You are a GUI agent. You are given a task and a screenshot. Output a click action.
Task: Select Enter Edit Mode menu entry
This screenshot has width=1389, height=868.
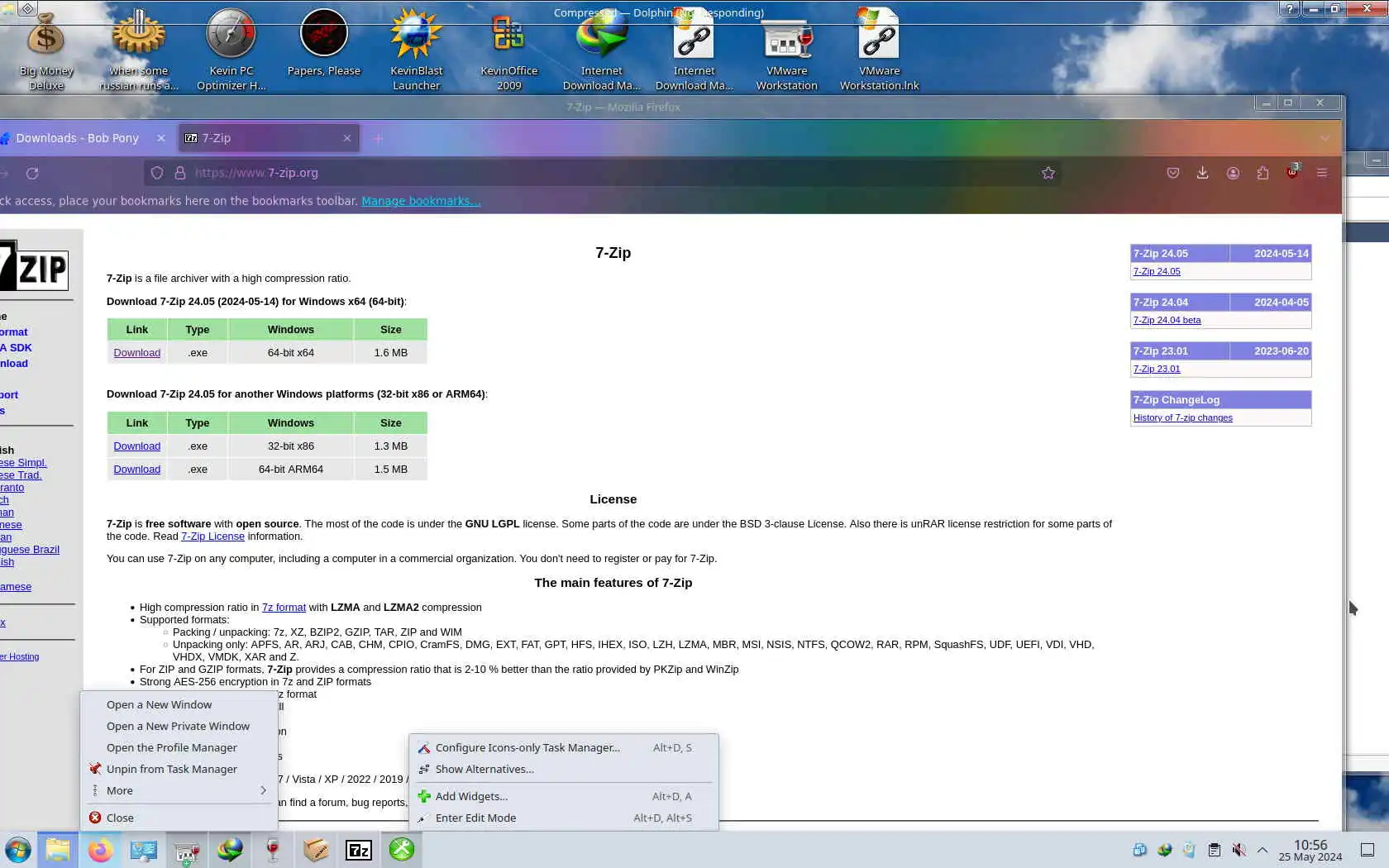(563, 818)
